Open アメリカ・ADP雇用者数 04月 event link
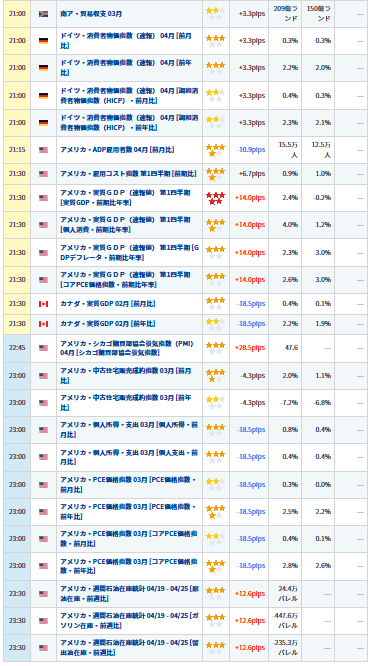 tap(117, 150)
